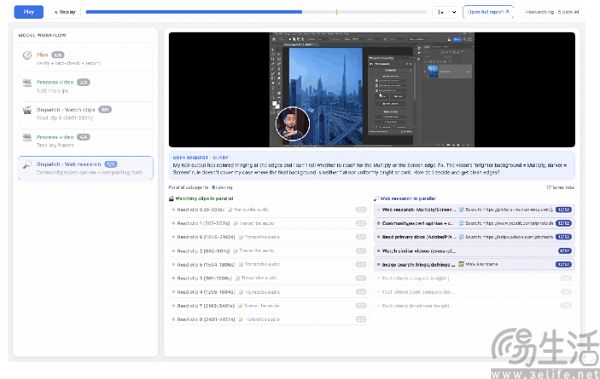Select the Read clip 0 row
Image resolution: width=600 pixels, height=379 pixels.
point(269,210)
